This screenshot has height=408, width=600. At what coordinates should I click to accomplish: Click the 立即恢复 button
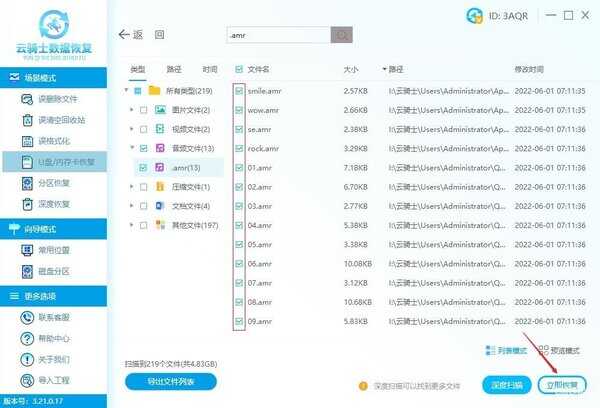pos(562,385)
